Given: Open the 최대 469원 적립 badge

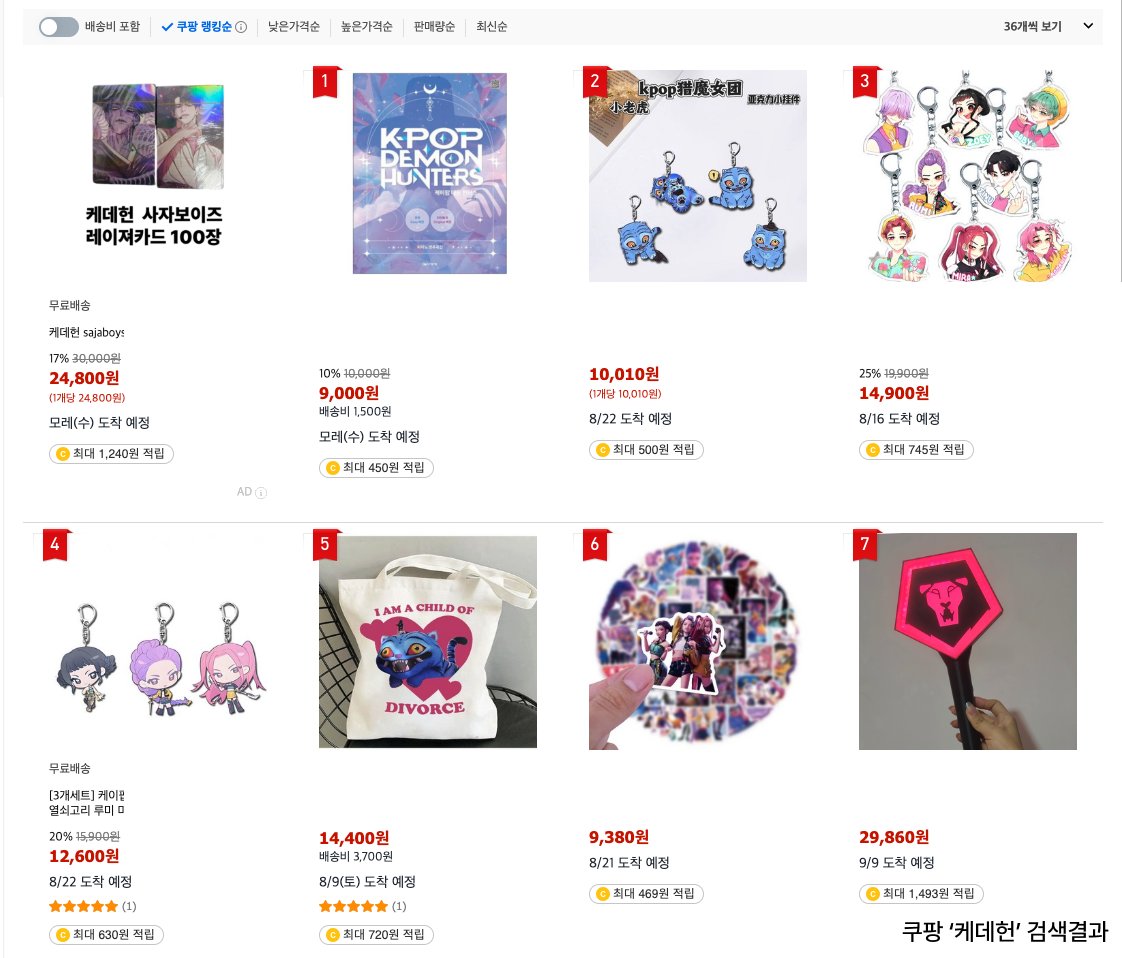Looking at the screenshot, I should (646, 894).
